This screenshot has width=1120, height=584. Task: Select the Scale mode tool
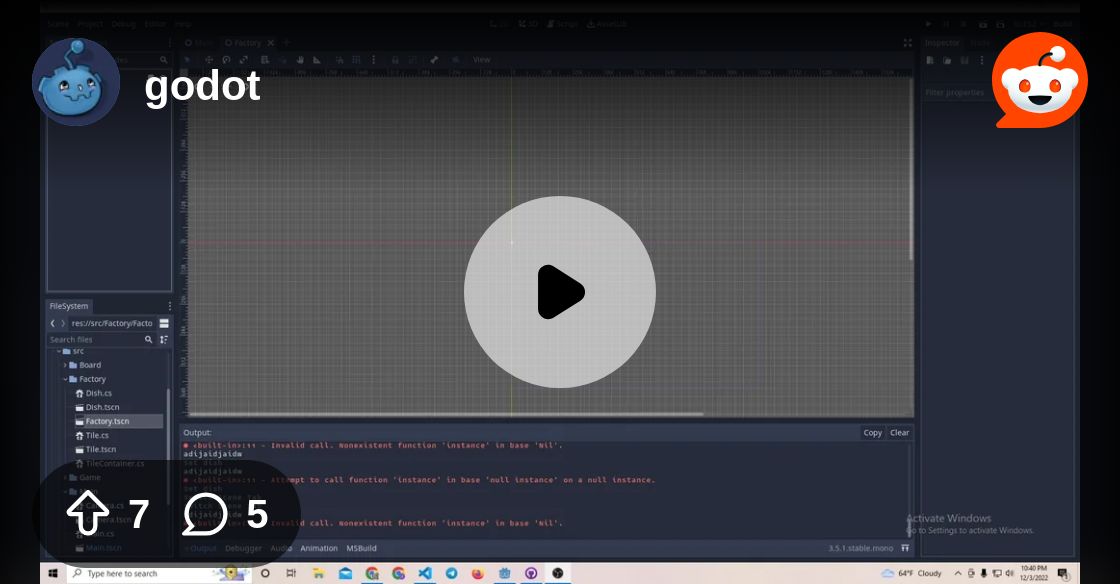(x=244, y=60)
